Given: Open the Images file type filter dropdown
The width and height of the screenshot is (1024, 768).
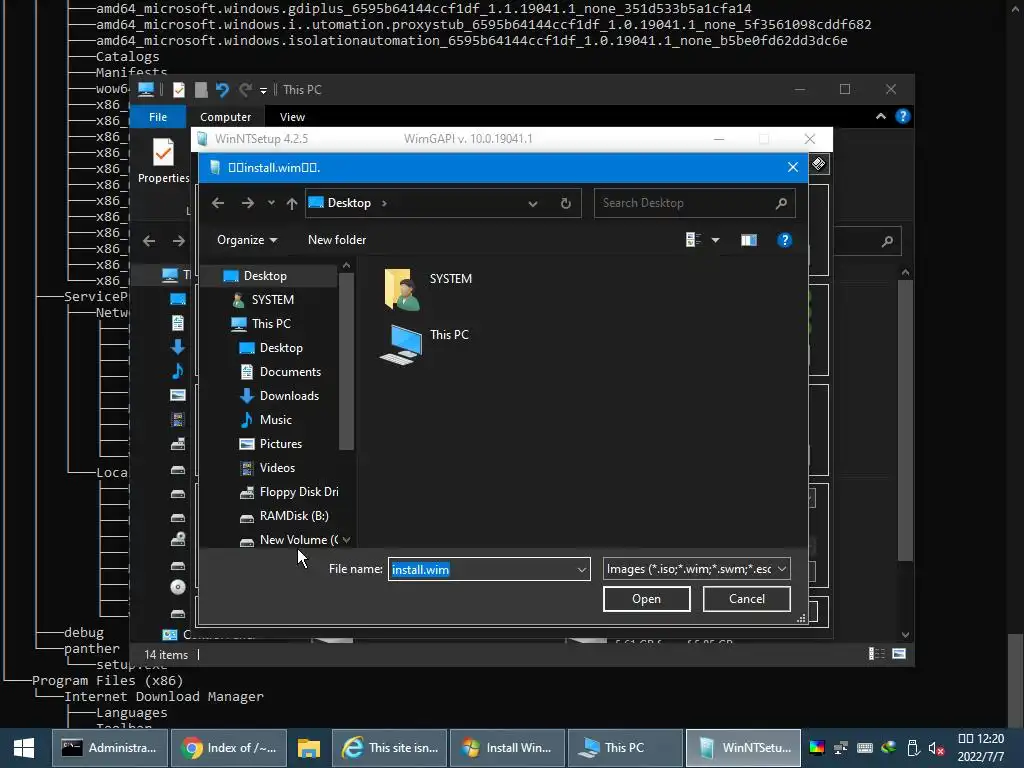Looking at the screenshot, I should 696,569.
